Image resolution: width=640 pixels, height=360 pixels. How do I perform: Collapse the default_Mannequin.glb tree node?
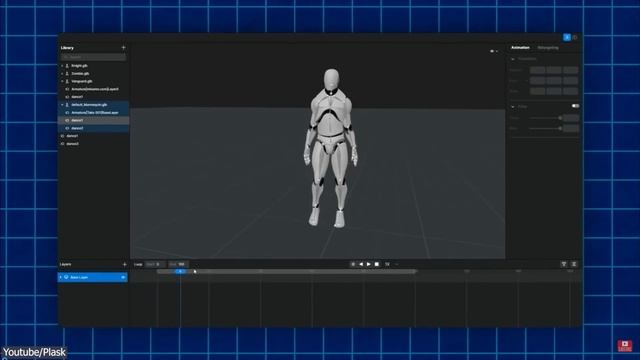62,105
